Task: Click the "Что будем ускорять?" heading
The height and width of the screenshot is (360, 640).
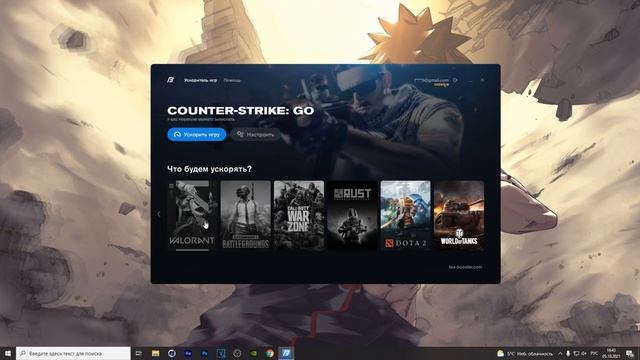Action: [209, 169]
